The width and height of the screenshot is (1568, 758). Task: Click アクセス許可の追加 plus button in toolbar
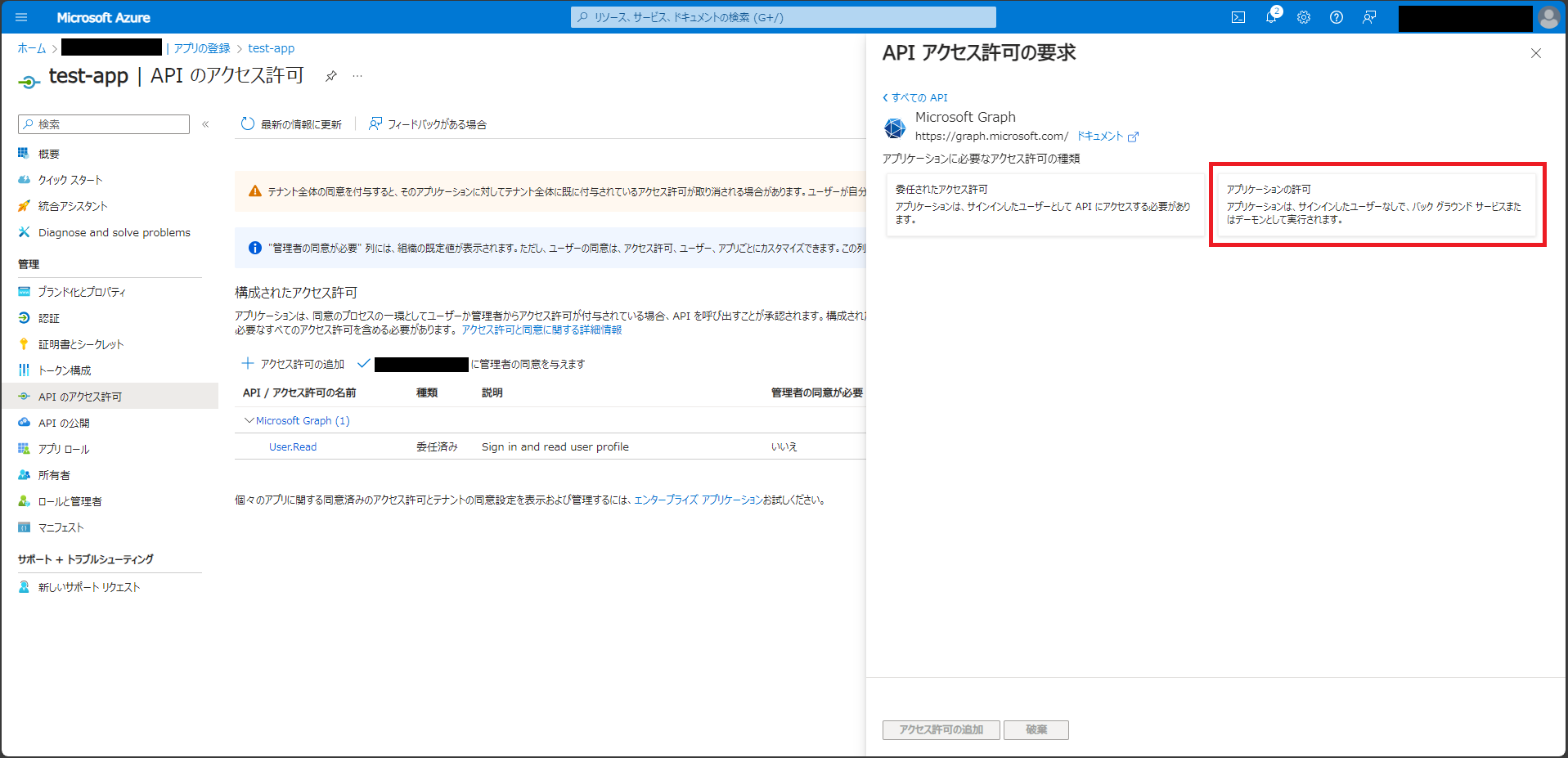293,364
